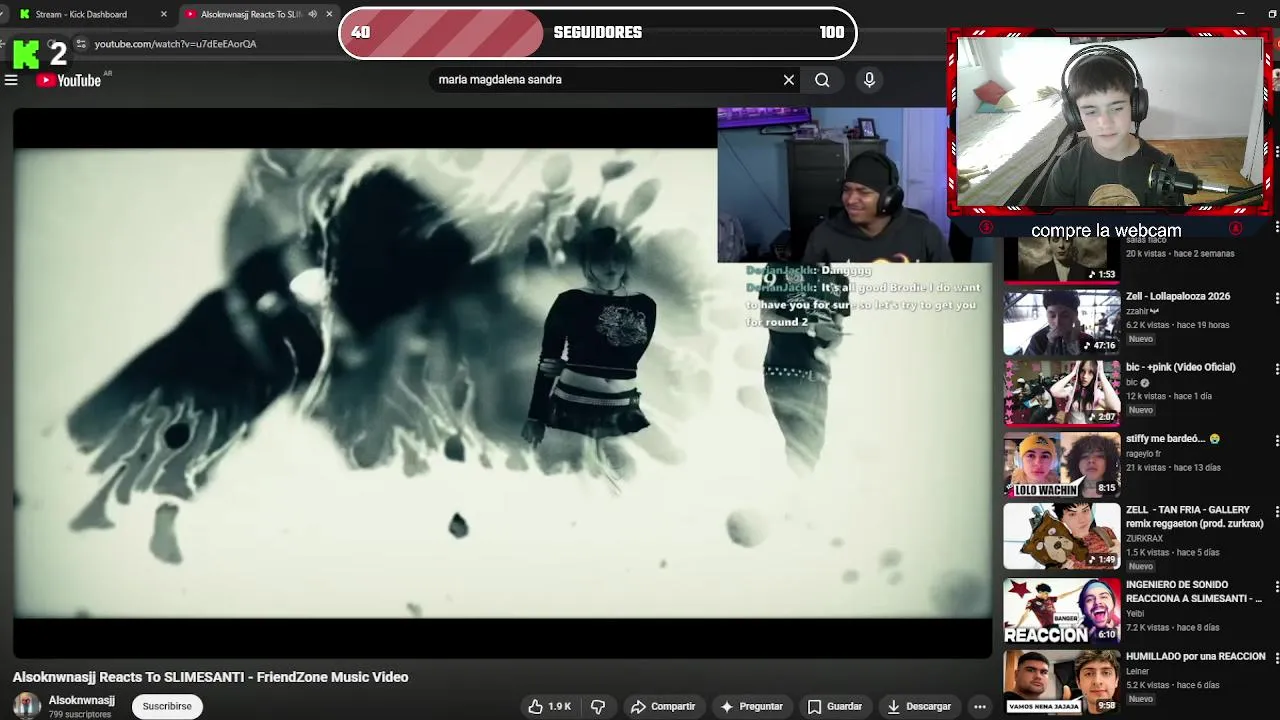Open the HUMILLADO por una REACCION thumbnail
1280x720 pixels.
[1062, 682]
